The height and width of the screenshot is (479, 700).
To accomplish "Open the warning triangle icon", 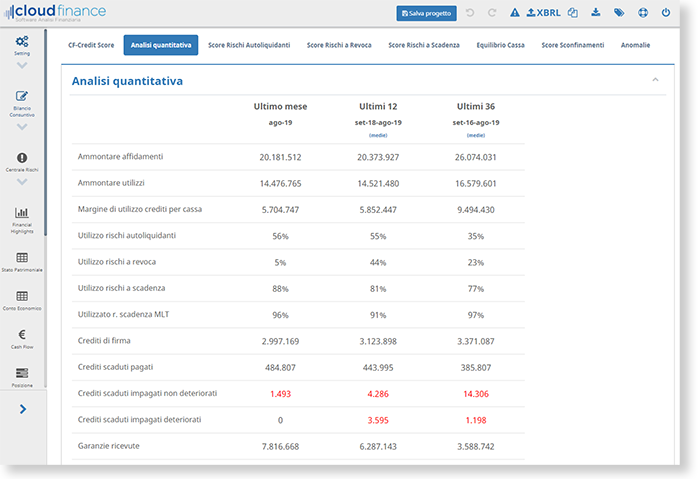I will coord(515,12).
